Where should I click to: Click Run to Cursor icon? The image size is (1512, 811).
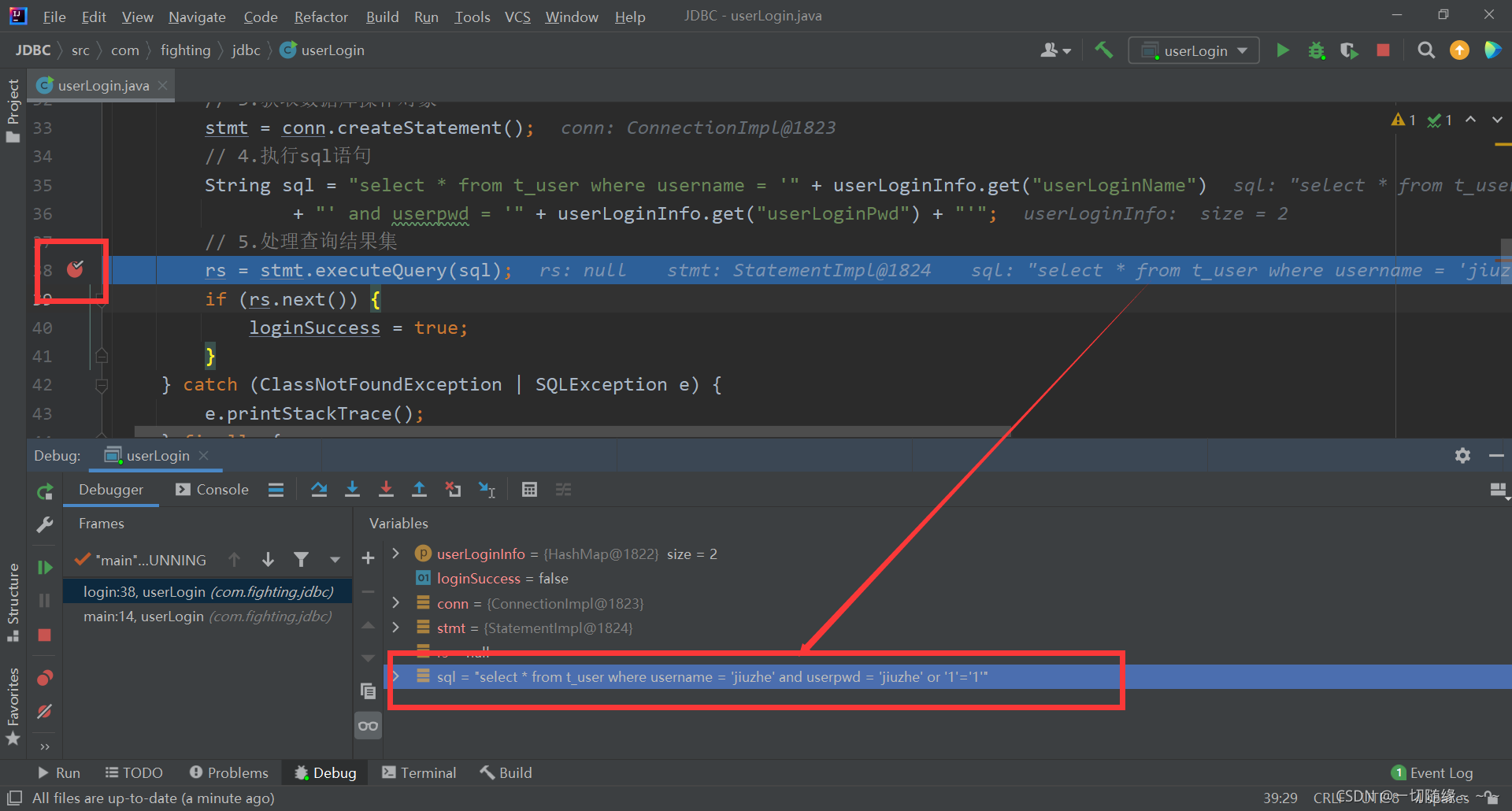tap(487, 490)
